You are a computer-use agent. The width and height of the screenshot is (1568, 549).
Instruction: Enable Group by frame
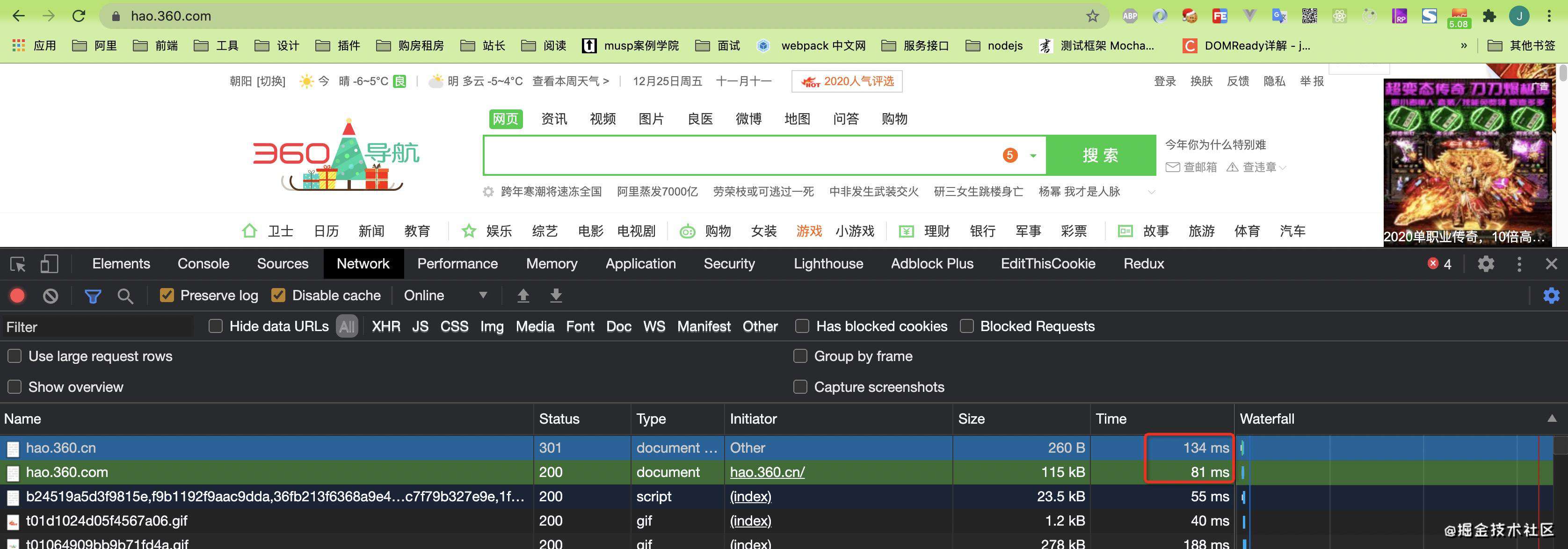pos(800,356)
